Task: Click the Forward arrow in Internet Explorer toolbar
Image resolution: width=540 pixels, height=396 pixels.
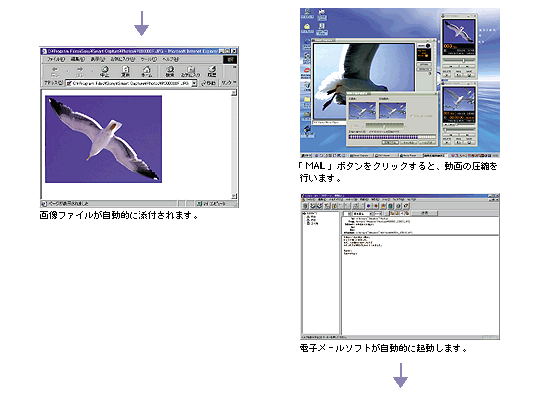Action: [80, 71]
